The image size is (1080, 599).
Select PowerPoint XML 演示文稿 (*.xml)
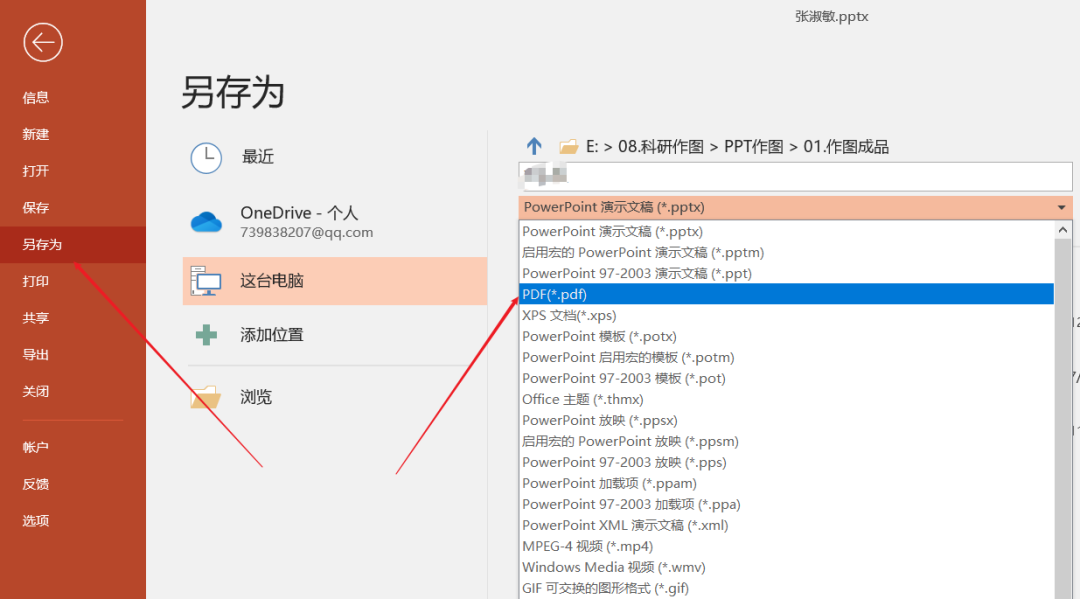[786, 525]
